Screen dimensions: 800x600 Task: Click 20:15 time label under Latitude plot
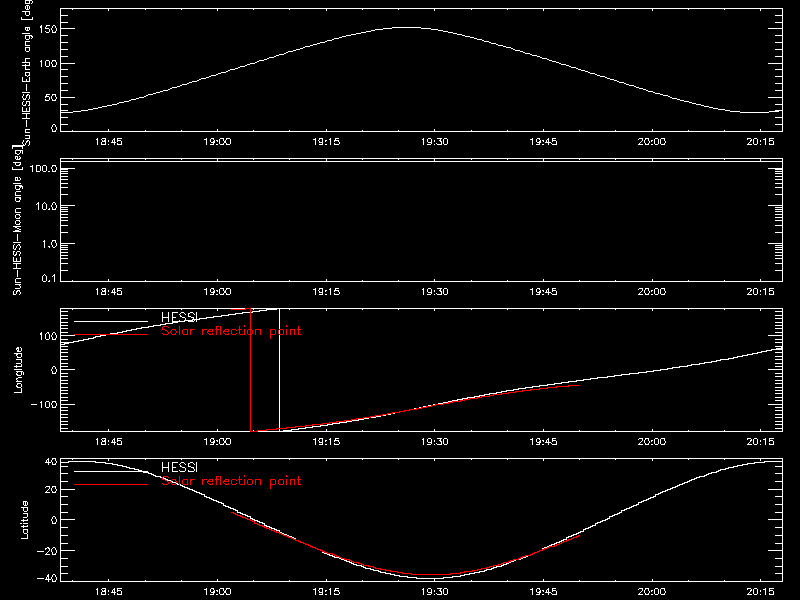click(760, 592)
